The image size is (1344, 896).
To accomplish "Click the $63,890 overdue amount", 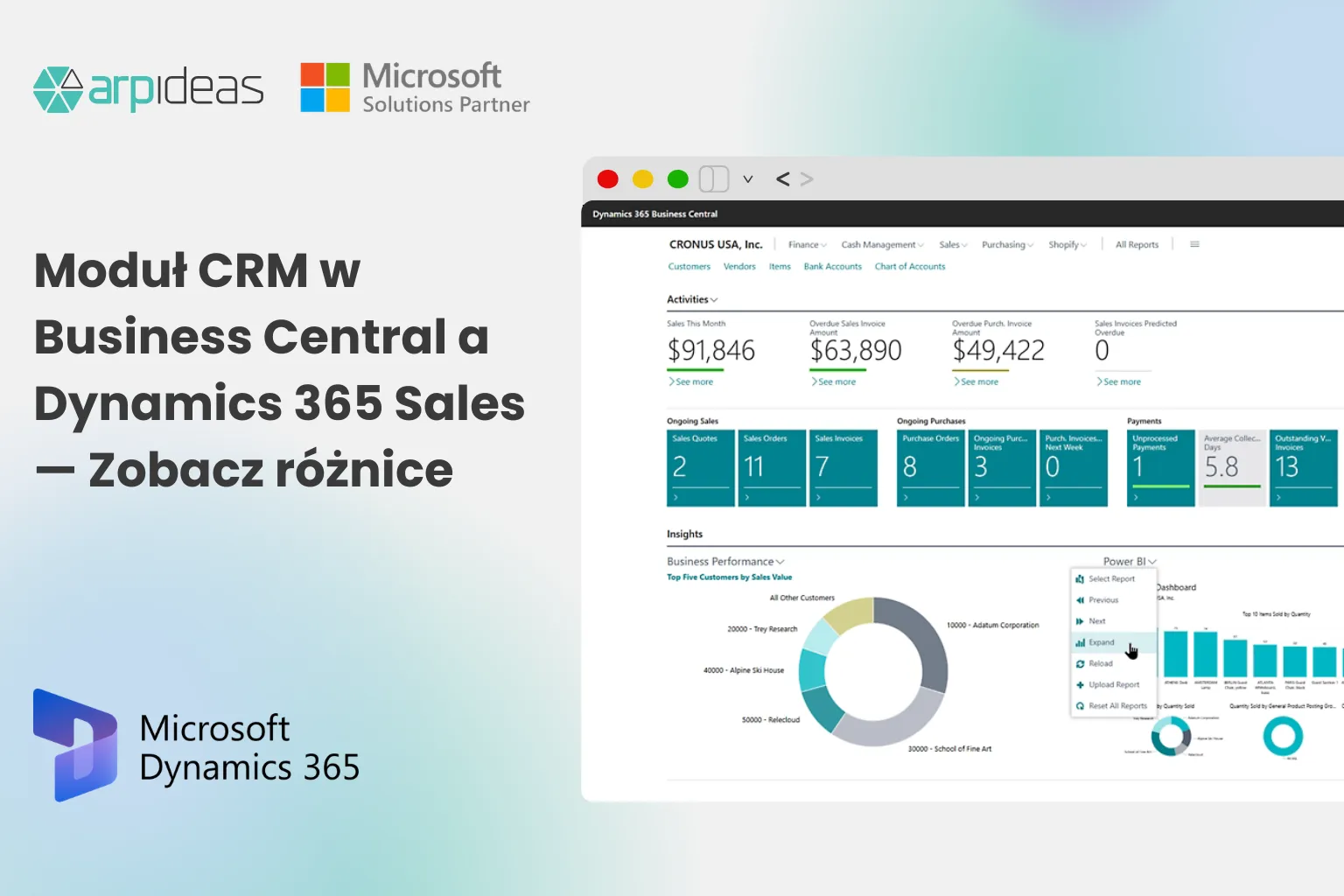I will click(856, 351).
